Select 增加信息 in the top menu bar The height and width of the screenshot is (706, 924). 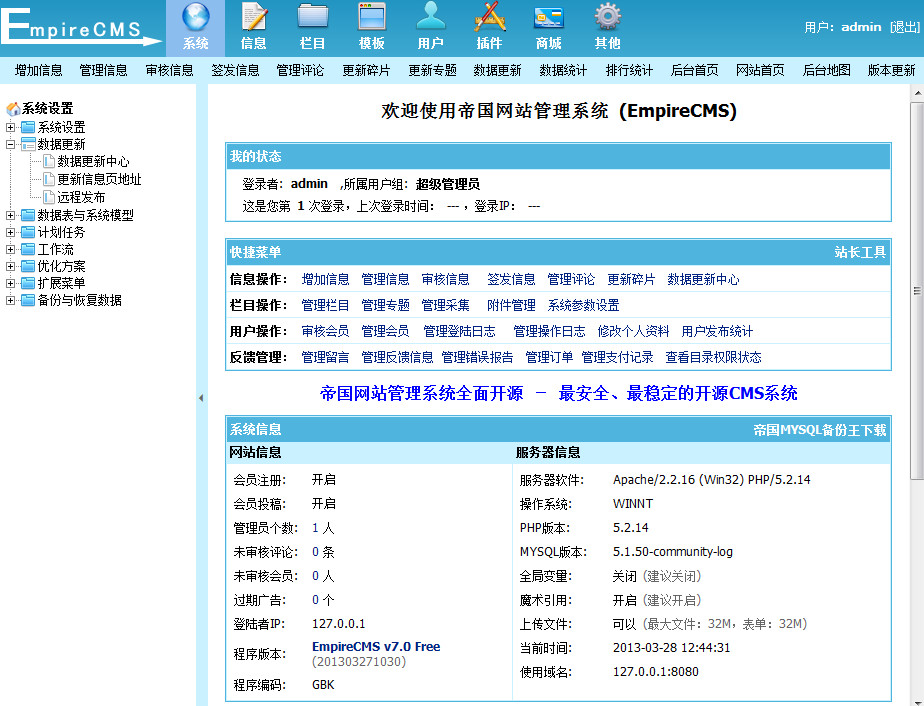point(38,71)
